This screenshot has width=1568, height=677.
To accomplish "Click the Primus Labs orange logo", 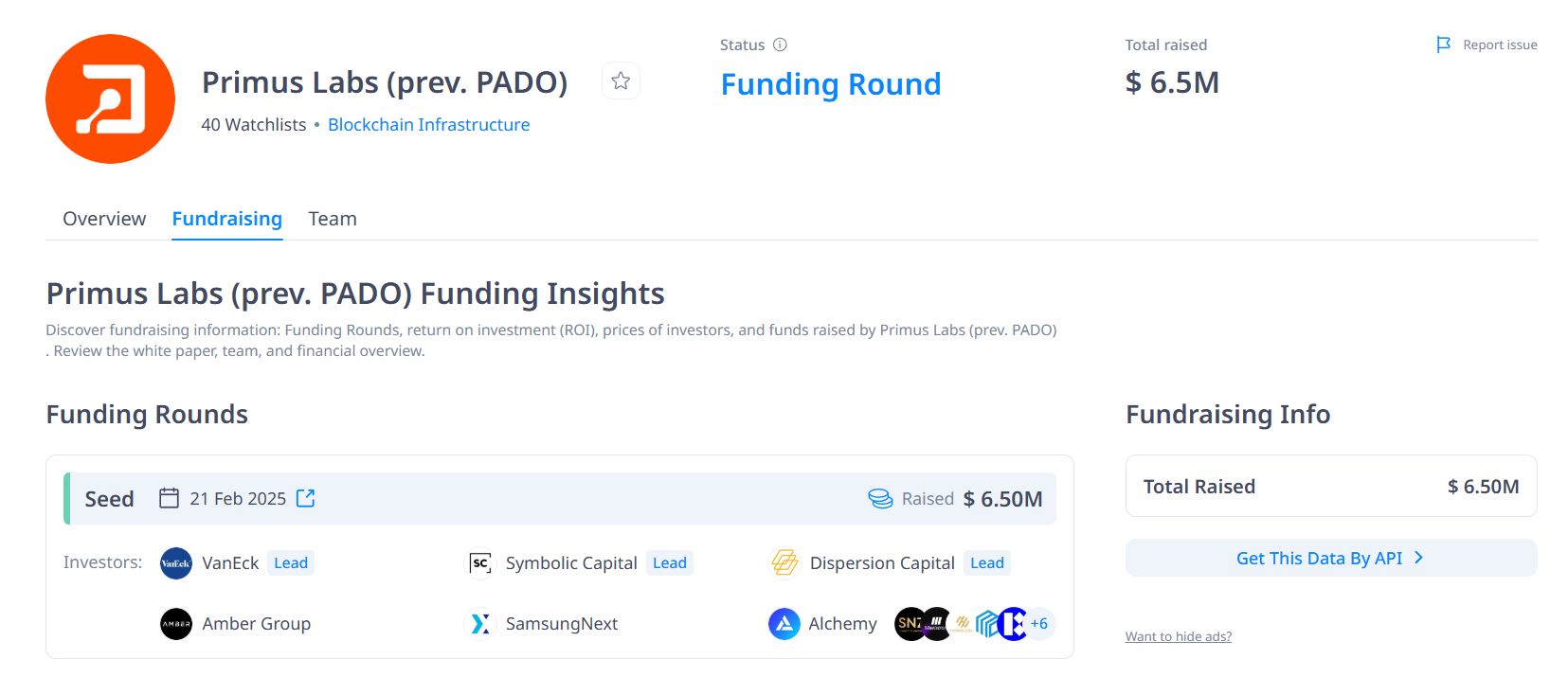I will point(110,99).
